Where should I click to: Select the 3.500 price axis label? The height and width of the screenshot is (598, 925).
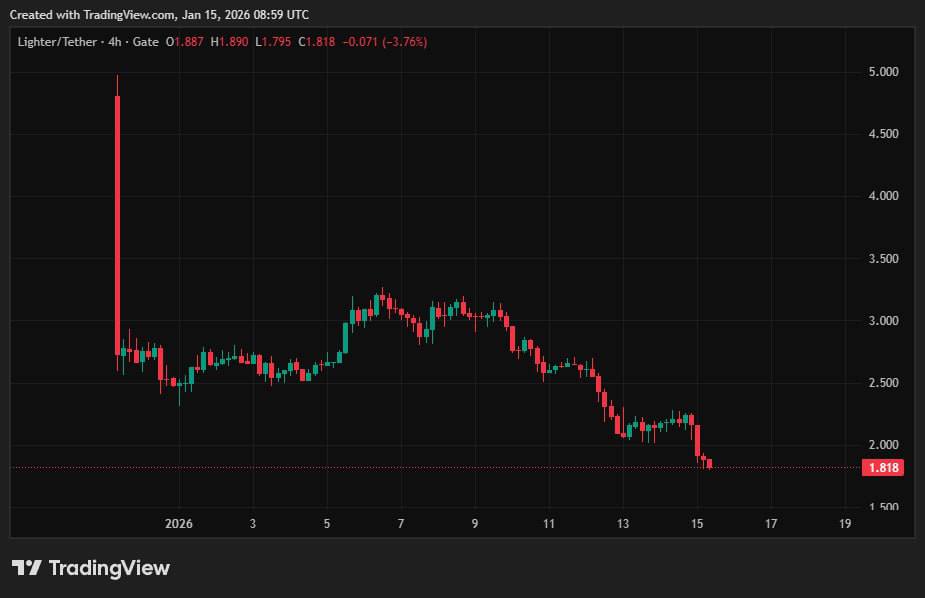pos(883,259)
